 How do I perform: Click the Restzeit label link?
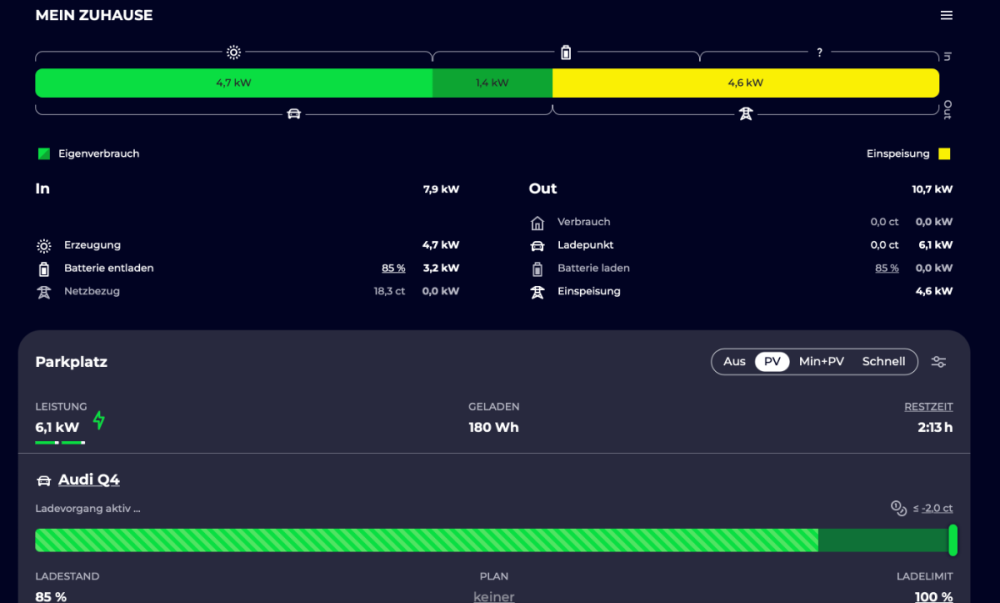coord(928,407)
